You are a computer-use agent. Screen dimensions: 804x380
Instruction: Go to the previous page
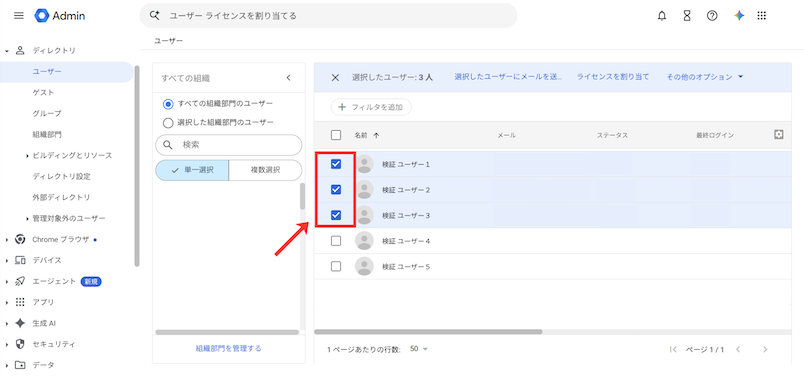click(x=738, y=349)
